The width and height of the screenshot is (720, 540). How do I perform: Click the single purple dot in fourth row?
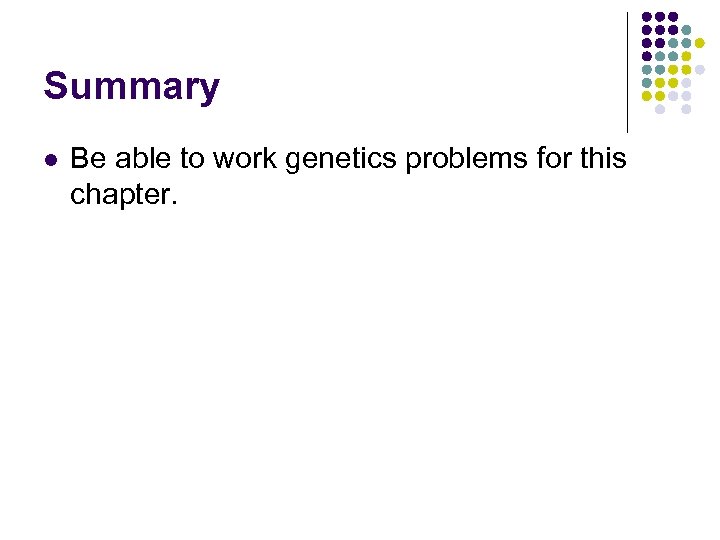647,56
